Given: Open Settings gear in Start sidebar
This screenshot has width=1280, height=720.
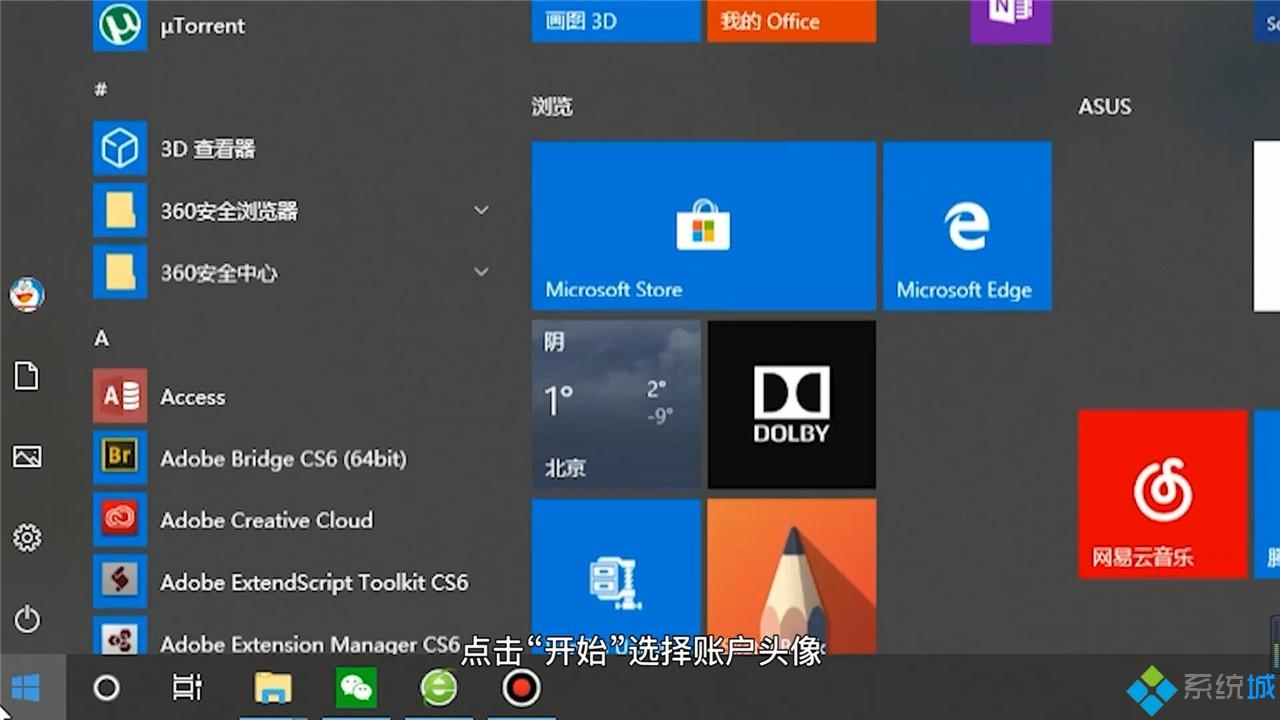Looking at the screenshot, I should click(27, 538).
